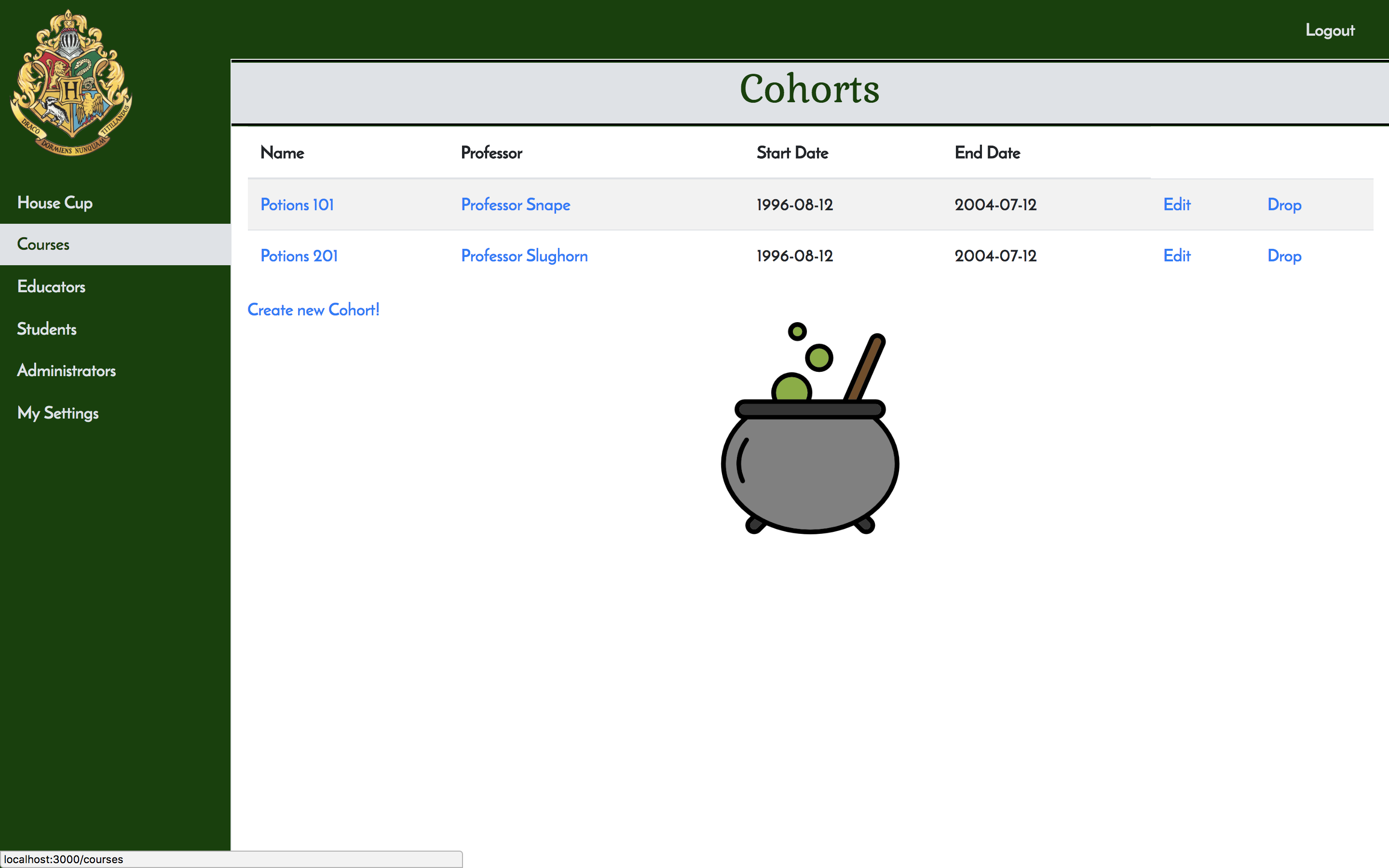
Task: Open the House Cup page
Action: click(55, 203)
